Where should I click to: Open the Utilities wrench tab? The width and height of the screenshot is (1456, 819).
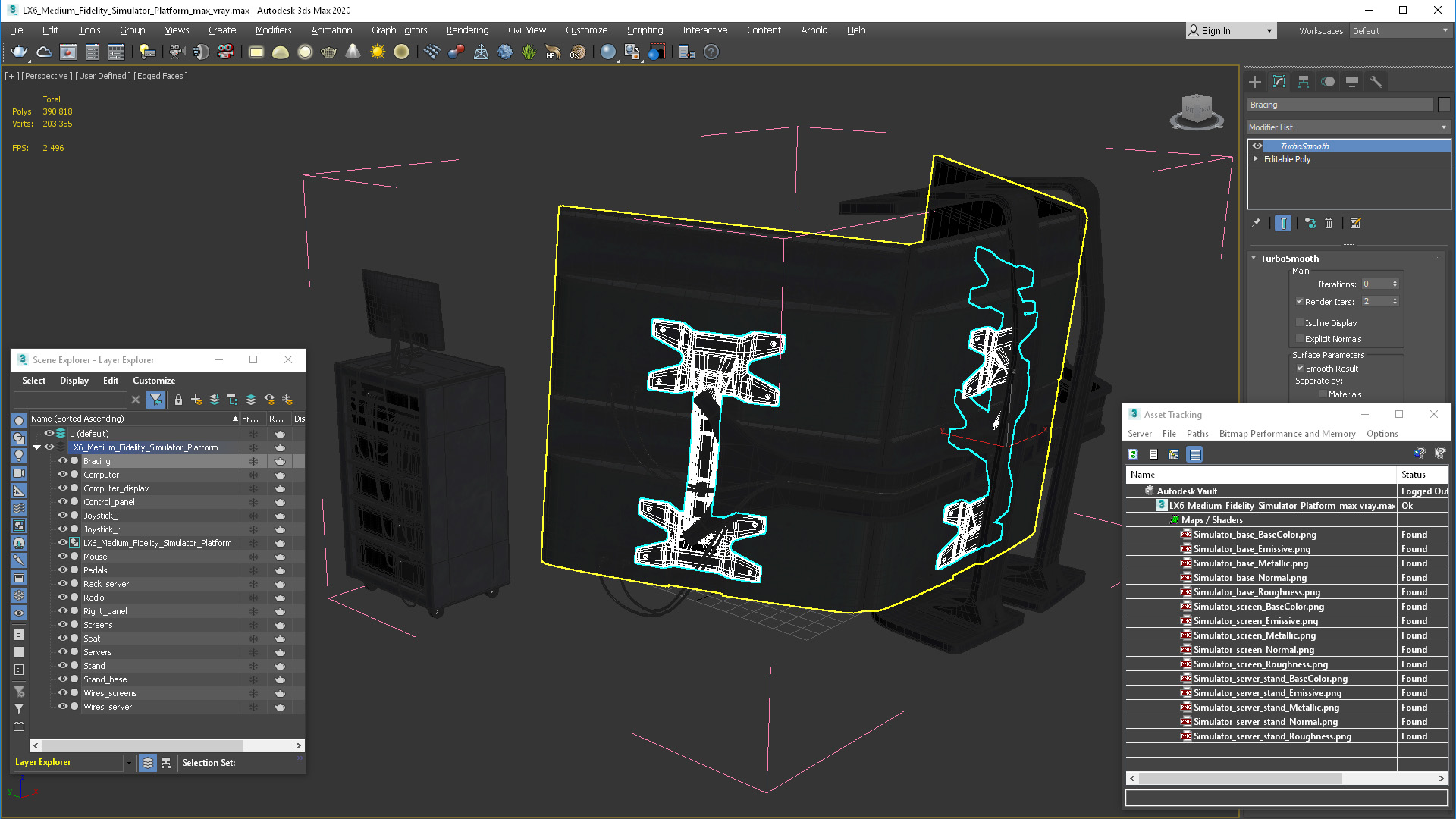(1376, 82)
